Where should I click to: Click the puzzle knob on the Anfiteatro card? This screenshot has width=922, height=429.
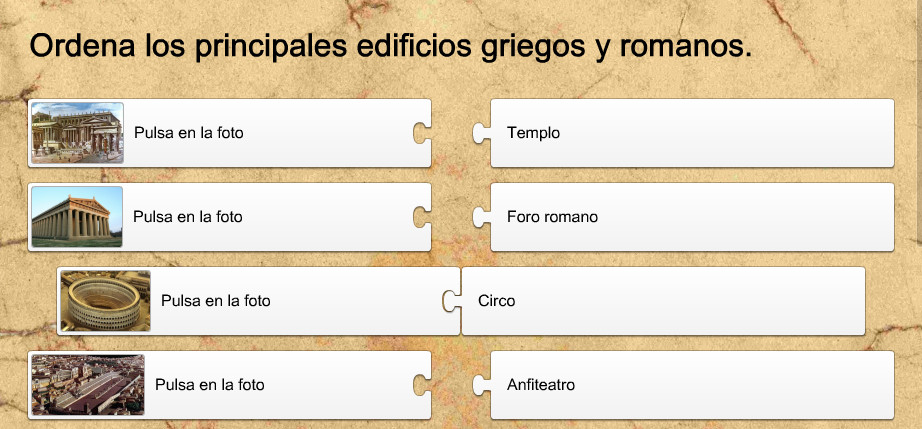[x=482, y=385]
